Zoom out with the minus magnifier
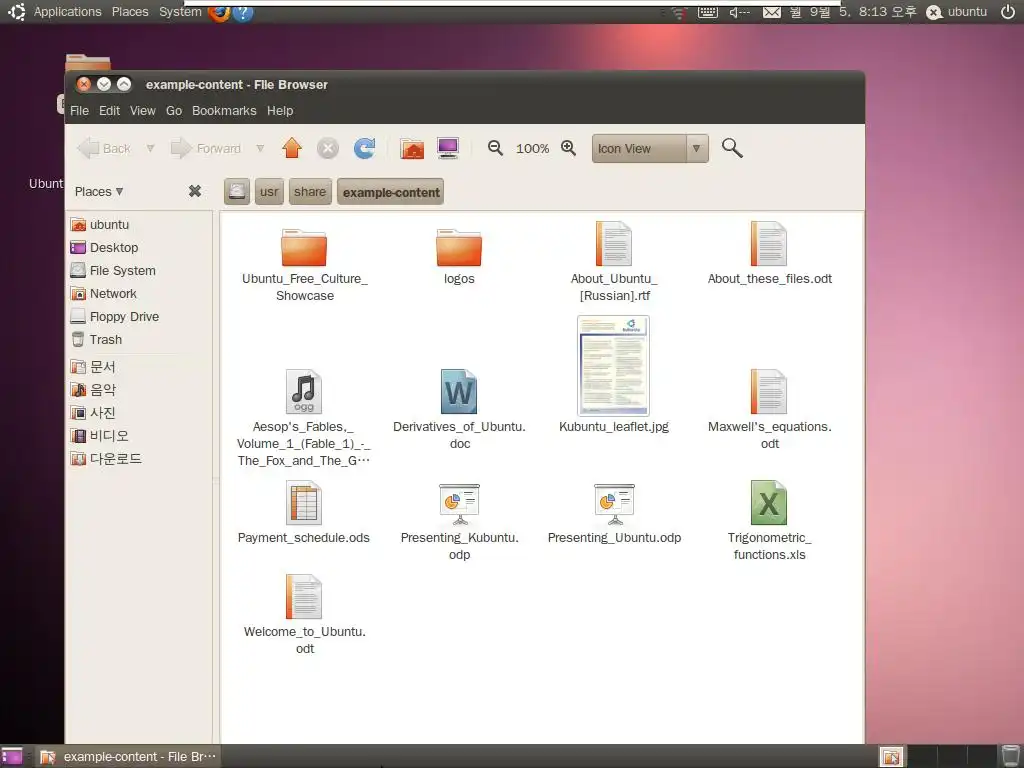Screen dimensions: 1024x768 point(496,148)
